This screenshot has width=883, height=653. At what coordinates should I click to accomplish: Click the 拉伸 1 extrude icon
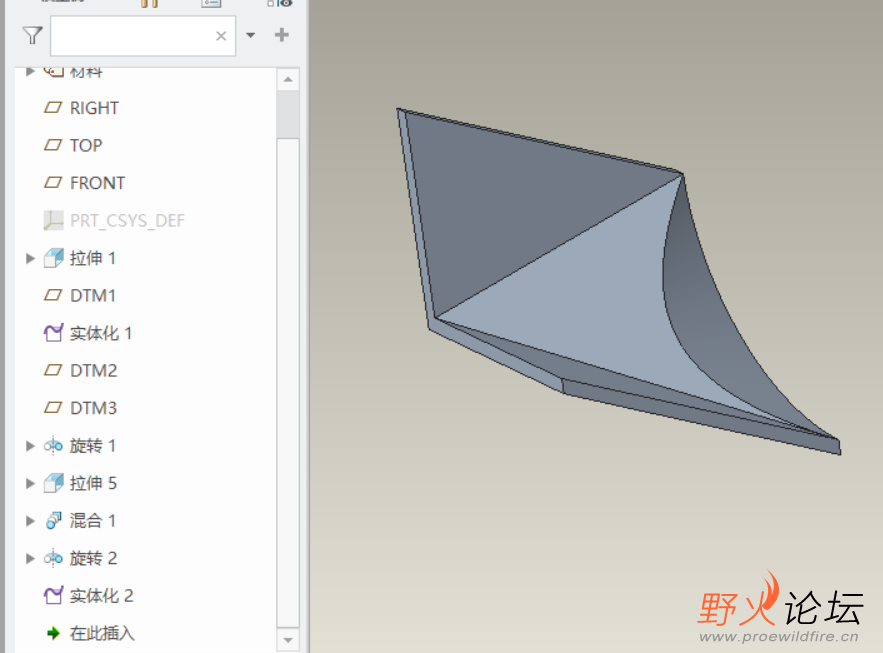[53, 258]
